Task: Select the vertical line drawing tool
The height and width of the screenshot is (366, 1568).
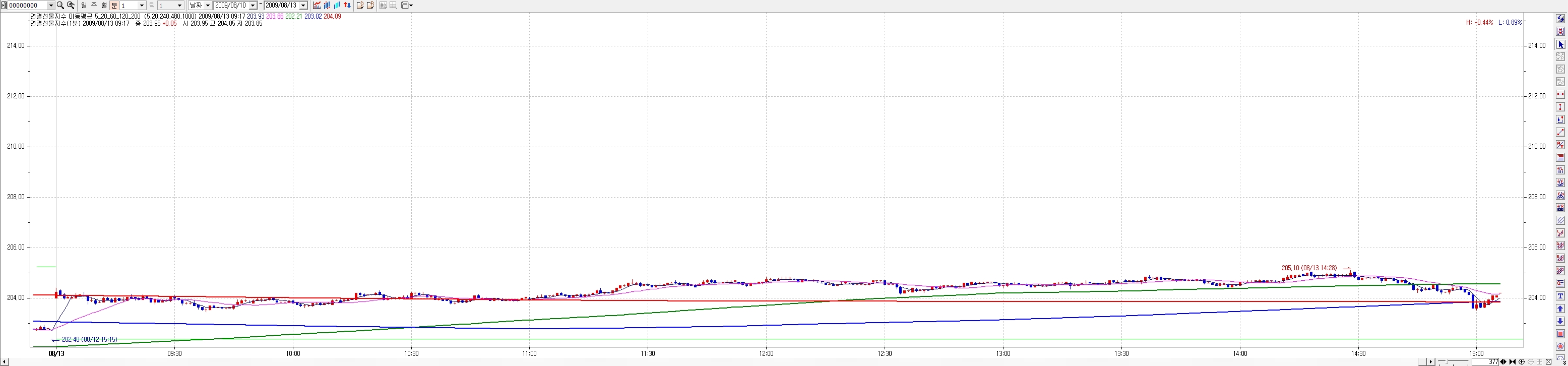Action: [1560, 107]
